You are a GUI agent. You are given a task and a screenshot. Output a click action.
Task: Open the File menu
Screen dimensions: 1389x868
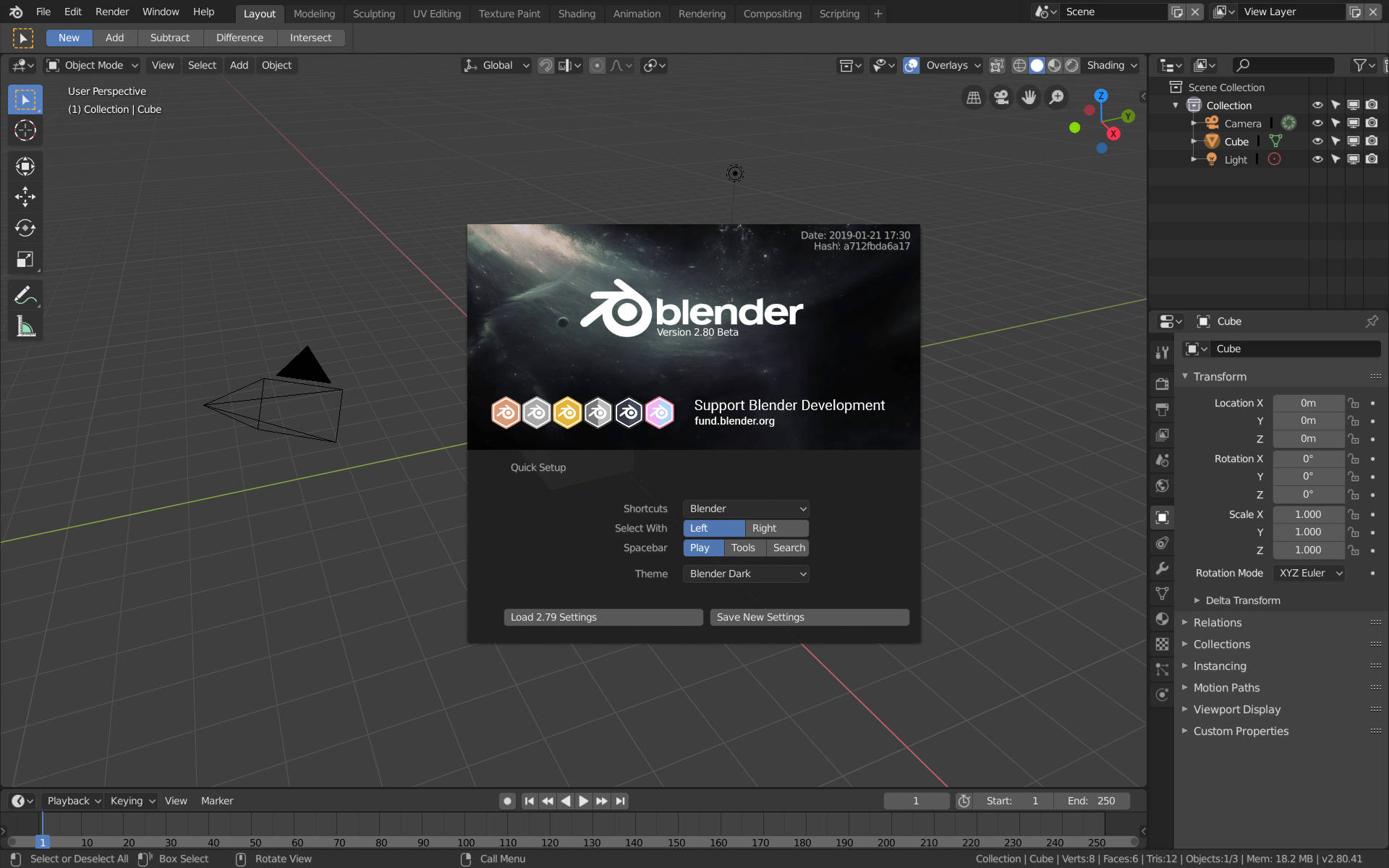(x=43, y=12)
